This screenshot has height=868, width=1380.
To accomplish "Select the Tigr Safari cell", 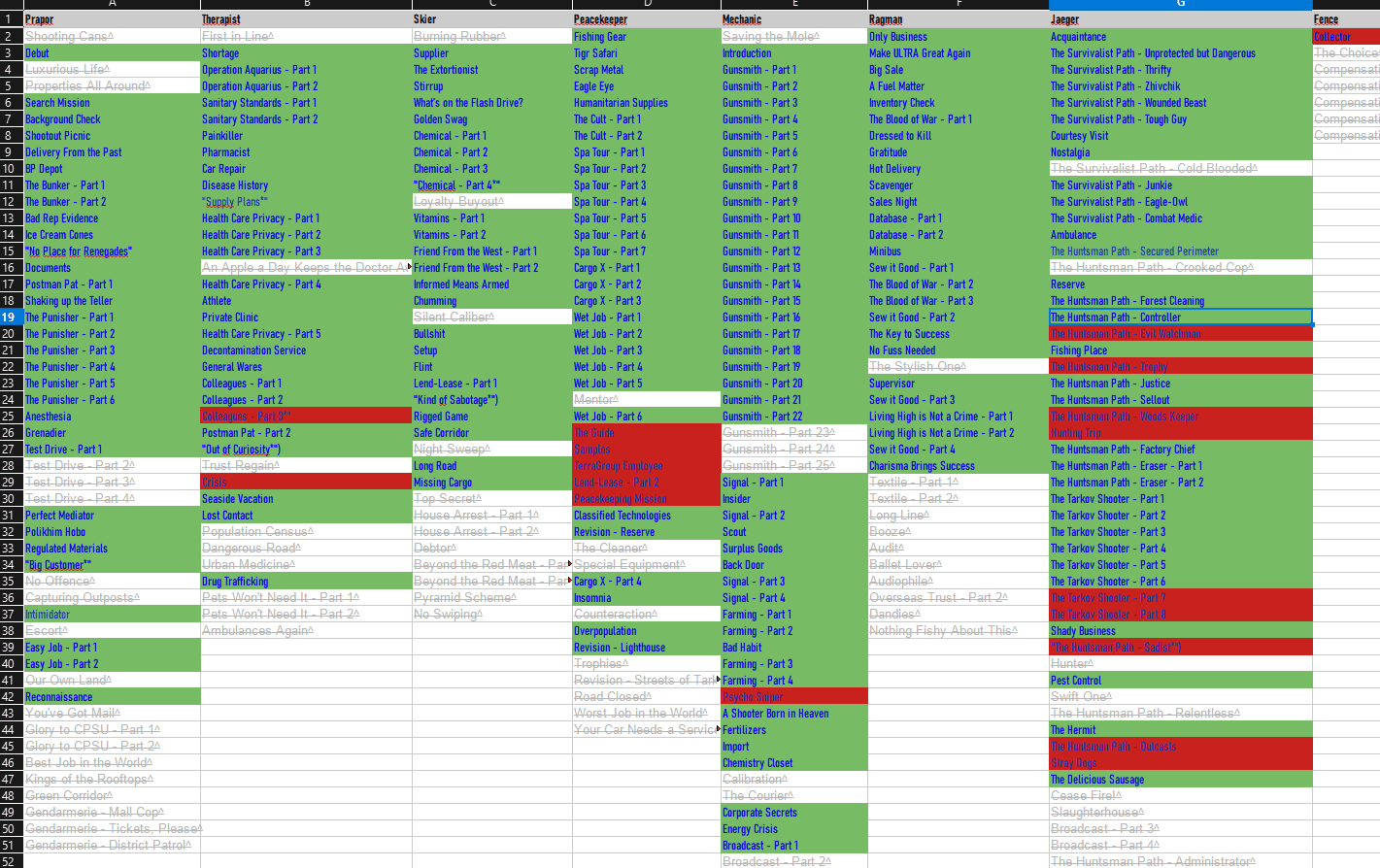I will coord(646,53).
